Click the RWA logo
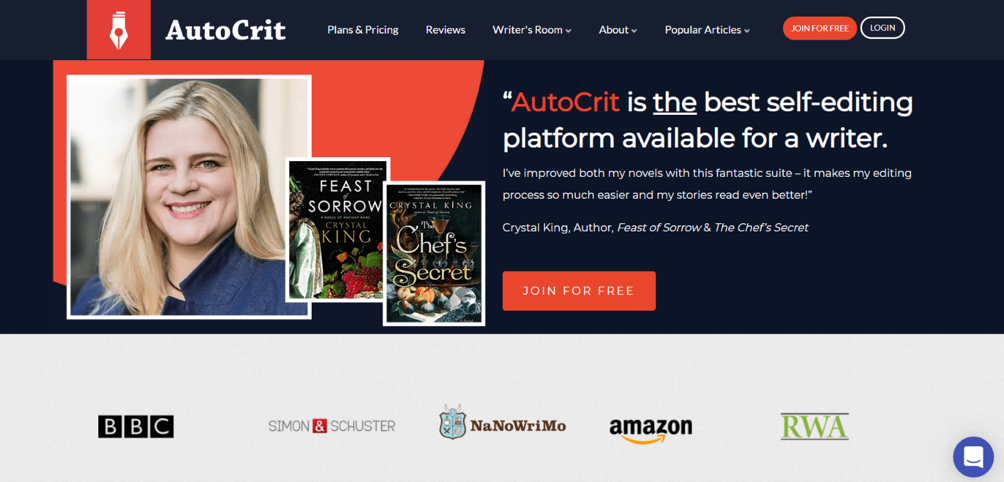The width and height of the screenshot is (1004, 482). pos(814,426)
